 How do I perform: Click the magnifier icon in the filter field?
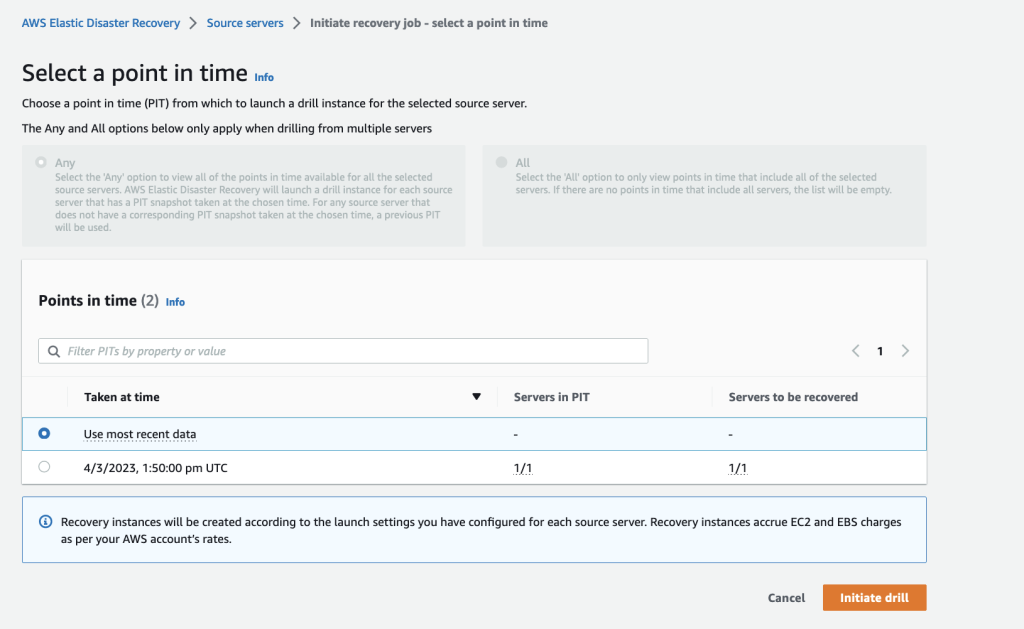click(54, 351)
